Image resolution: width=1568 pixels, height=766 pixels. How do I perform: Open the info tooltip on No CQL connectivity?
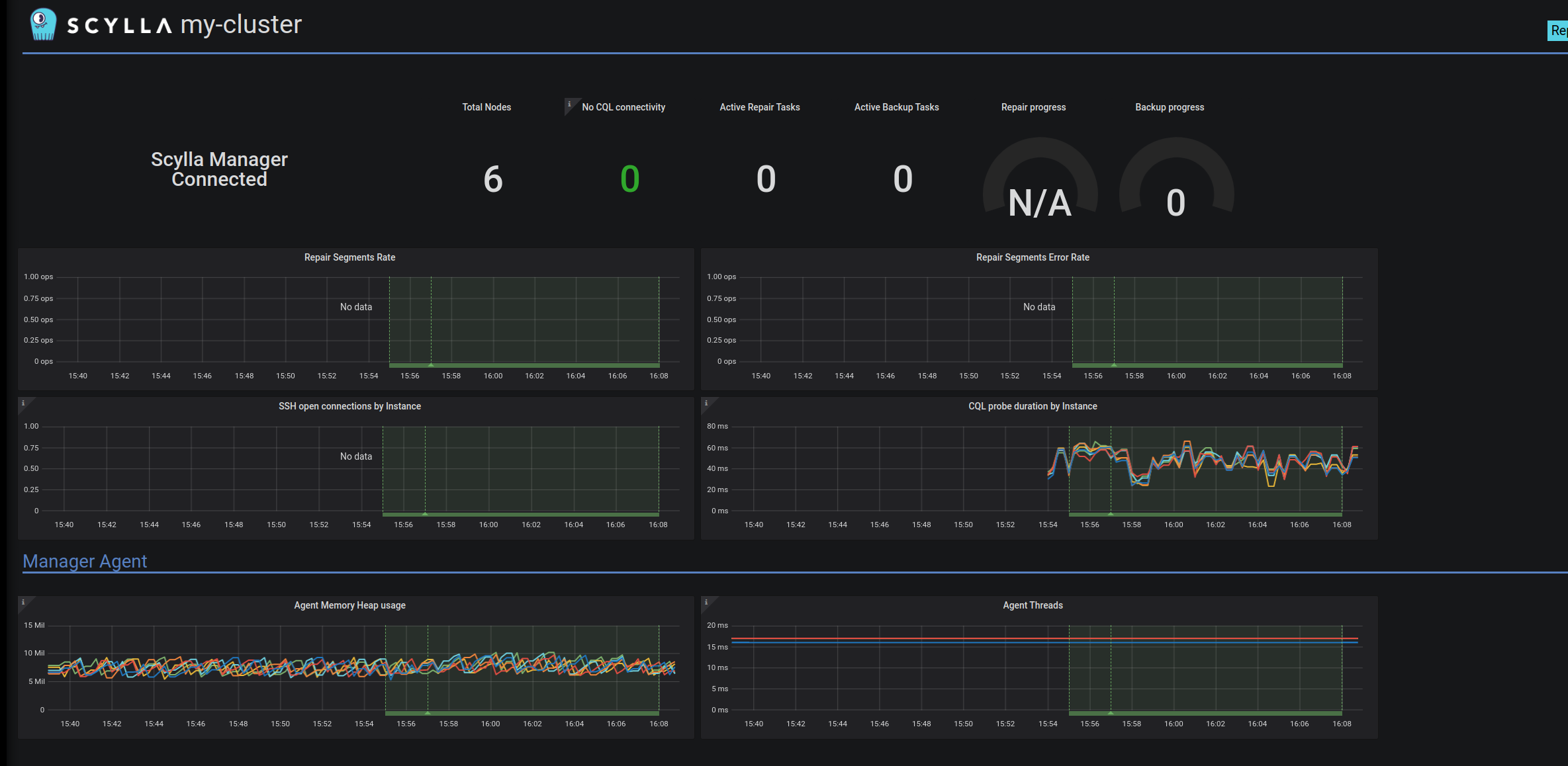point(569,103)
